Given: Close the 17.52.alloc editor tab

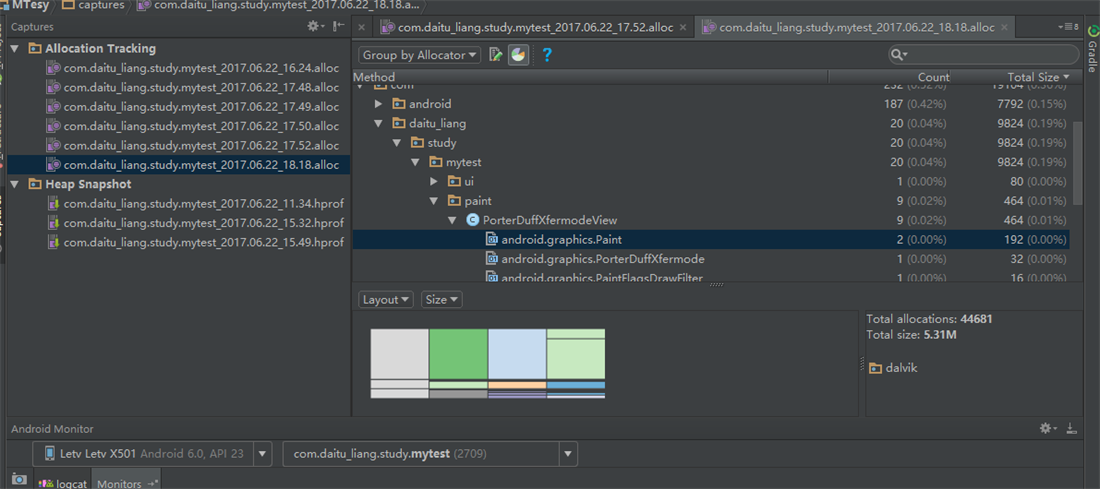Looking at the screenshot, I should [685, 27].
